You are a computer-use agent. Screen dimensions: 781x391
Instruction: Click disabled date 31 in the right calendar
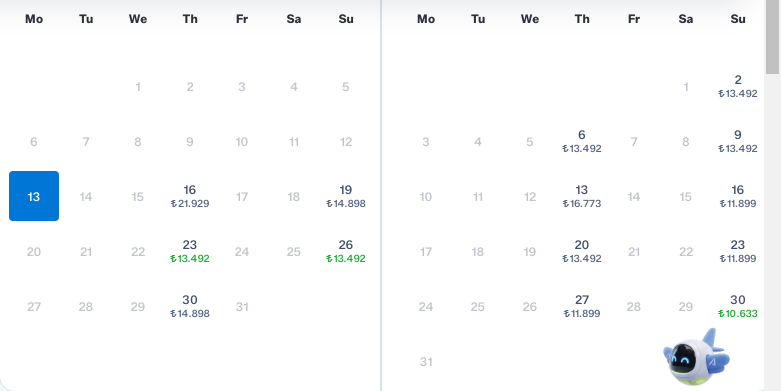[426, 362]
